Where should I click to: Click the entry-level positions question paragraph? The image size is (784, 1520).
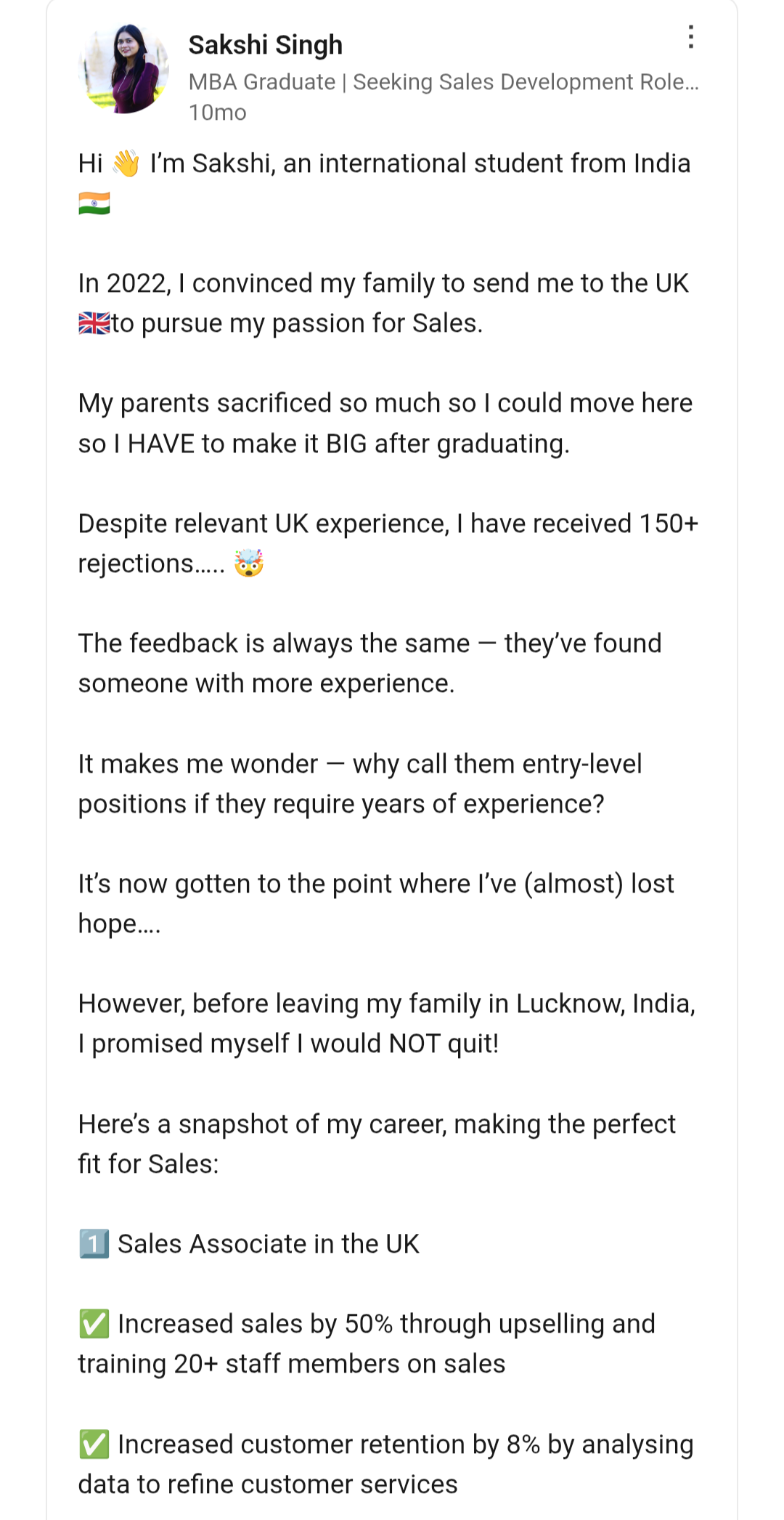[x=359, y=784]
